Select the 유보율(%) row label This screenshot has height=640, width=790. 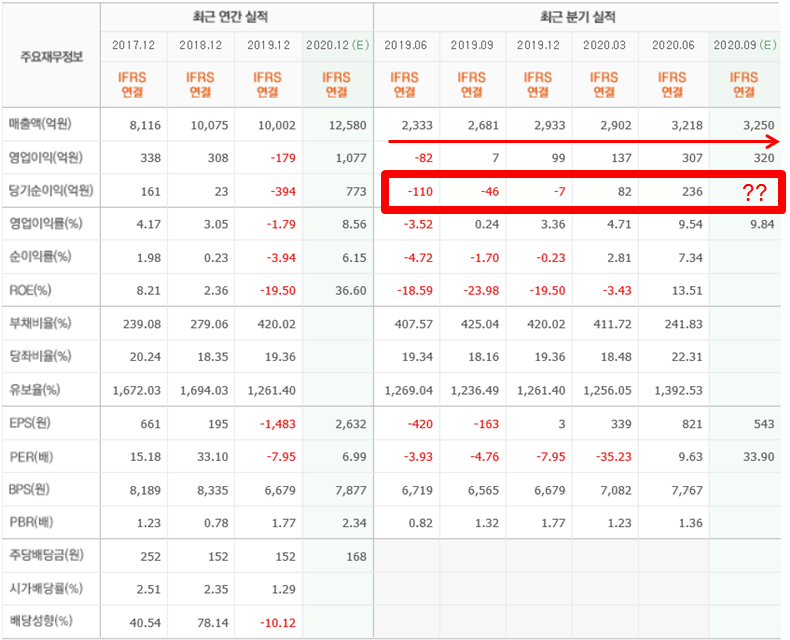[35, 390]
